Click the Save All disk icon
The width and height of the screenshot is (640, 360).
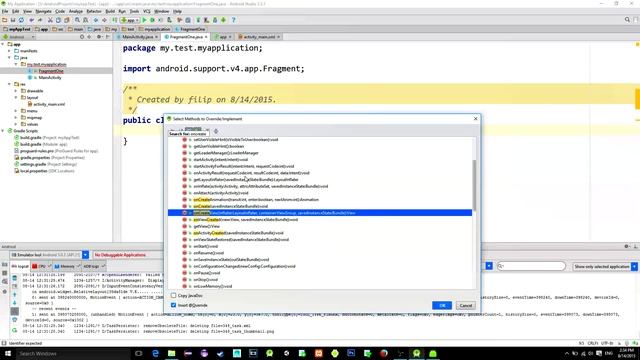pyautogui.click(x=13, y=20)
